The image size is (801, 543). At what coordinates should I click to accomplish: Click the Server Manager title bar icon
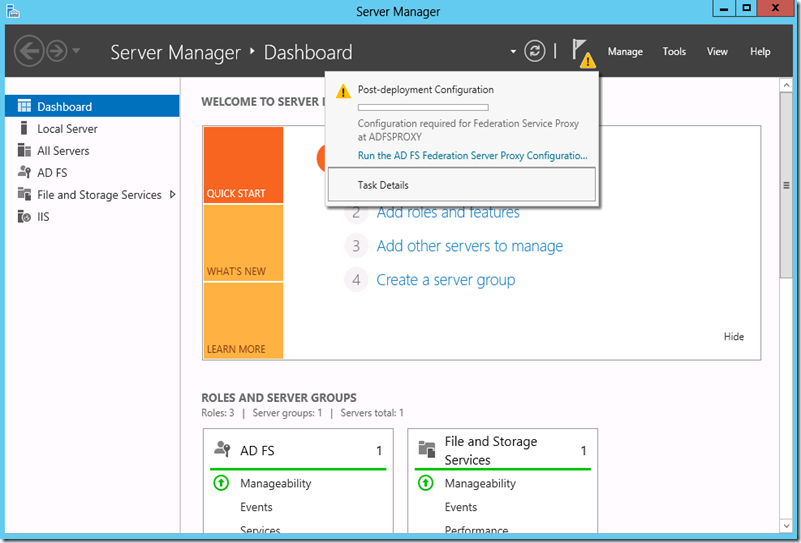[13, 11]
